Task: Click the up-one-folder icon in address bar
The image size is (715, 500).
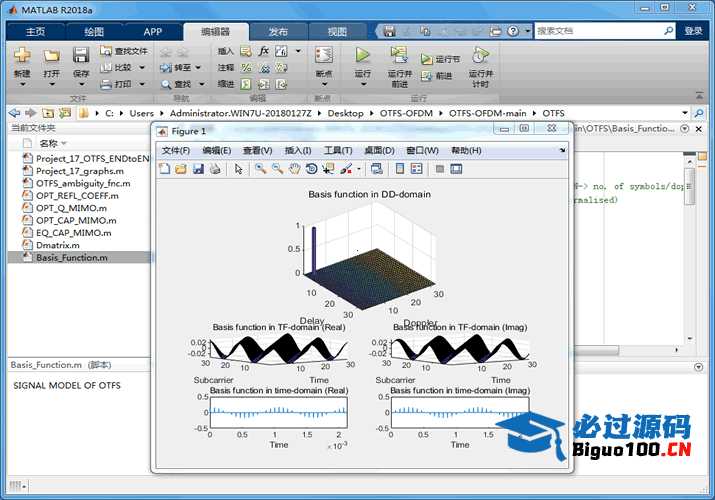Action: point(48,113)
